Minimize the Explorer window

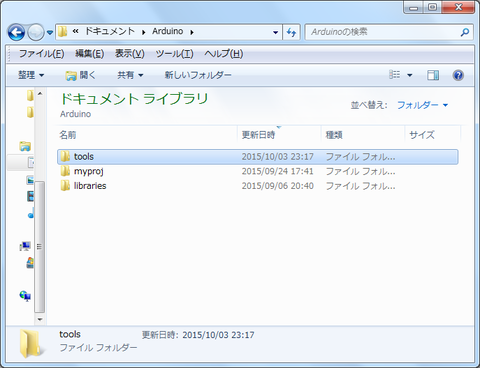(x=414, y=7)
